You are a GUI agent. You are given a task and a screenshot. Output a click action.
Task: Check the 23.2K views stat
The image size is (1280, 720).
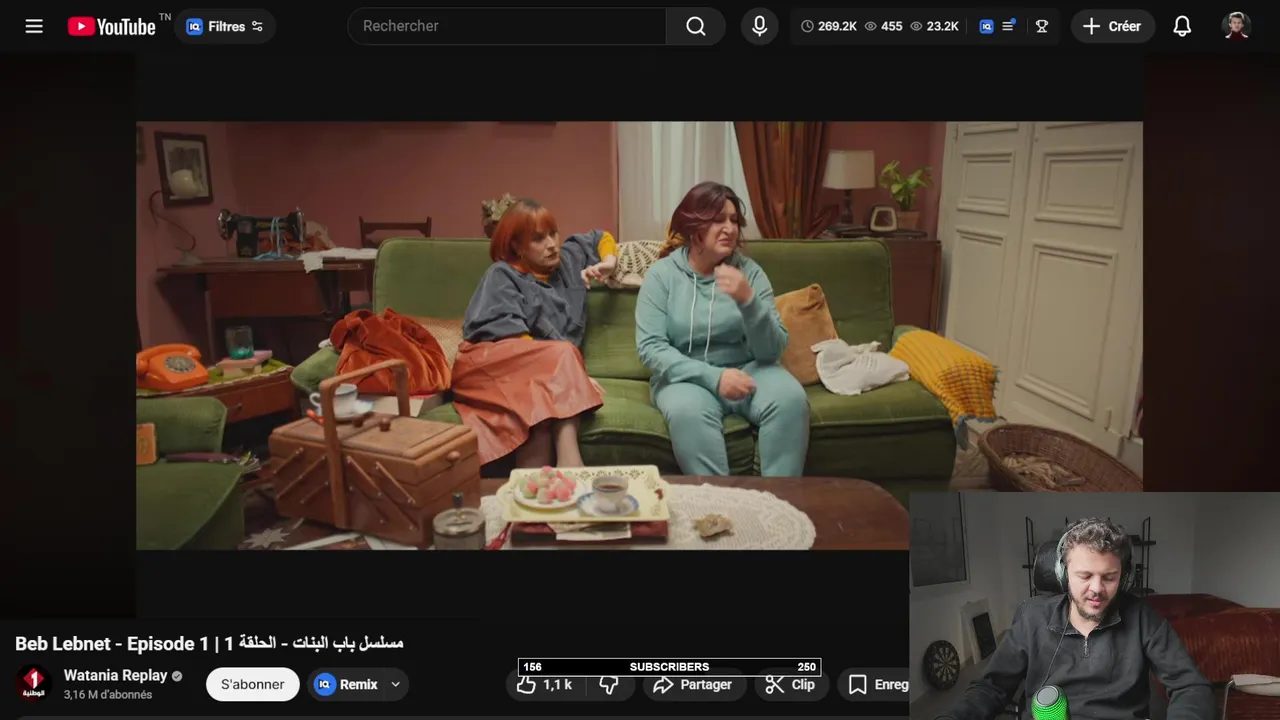click(934, 26)
